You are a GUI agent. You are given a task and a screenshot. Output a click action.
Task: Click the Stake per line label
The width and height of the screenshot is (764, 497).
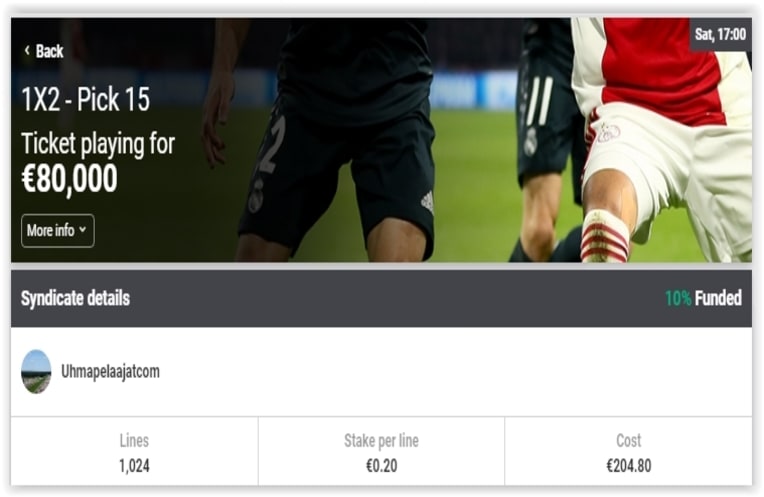click(382, 440)
